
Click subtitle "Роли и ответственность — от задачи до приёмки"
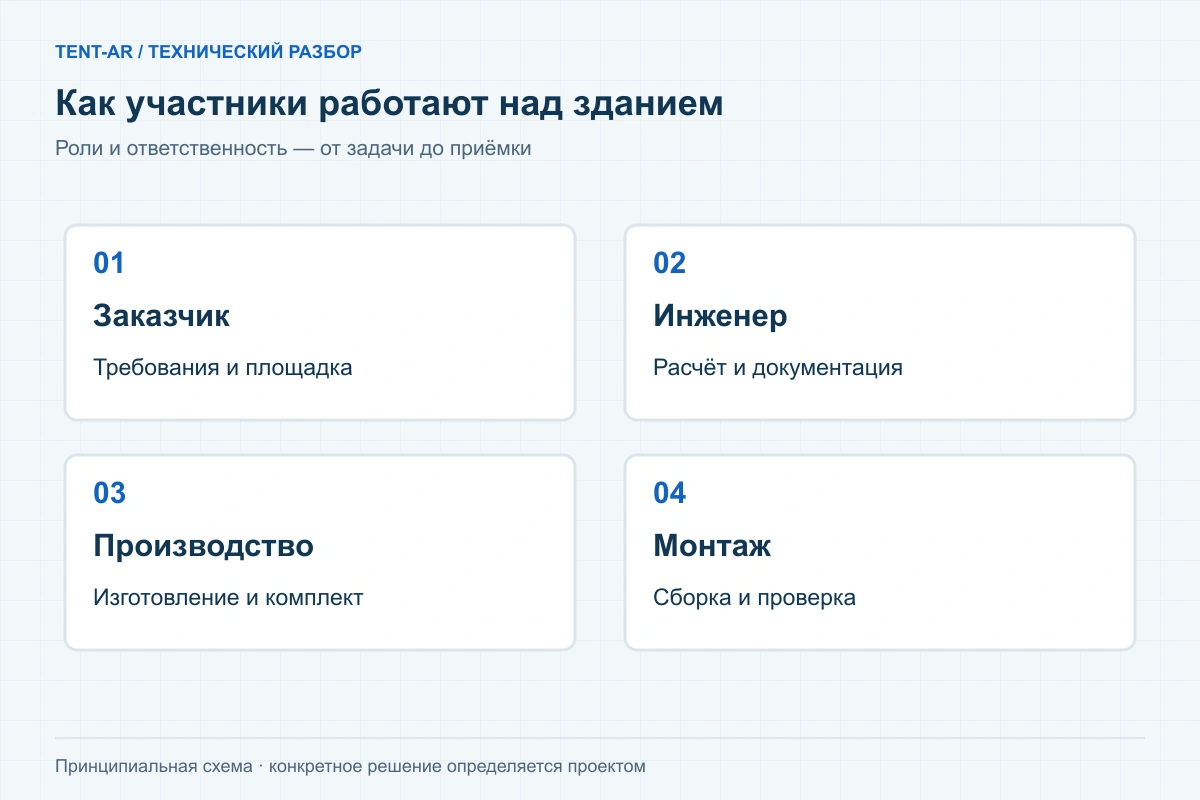(293, 148)
